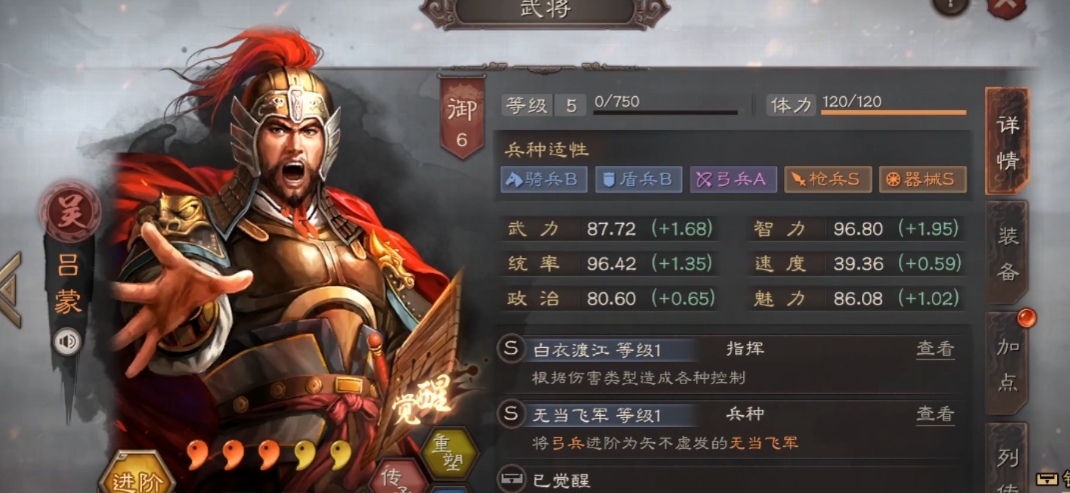View details of 无当飞军 via 查看
Viewport: 1070px width, 493px height.
934,414
